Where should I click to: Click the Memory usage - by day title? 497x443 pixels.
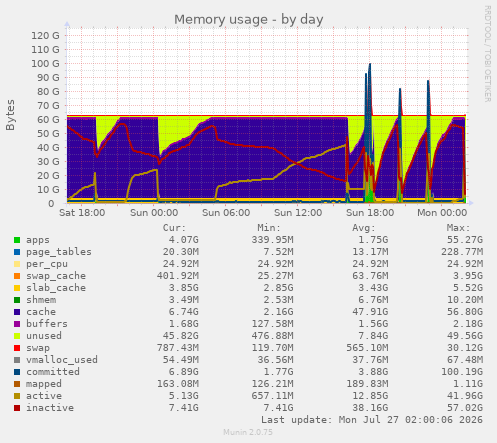click(x=249, y=20)
